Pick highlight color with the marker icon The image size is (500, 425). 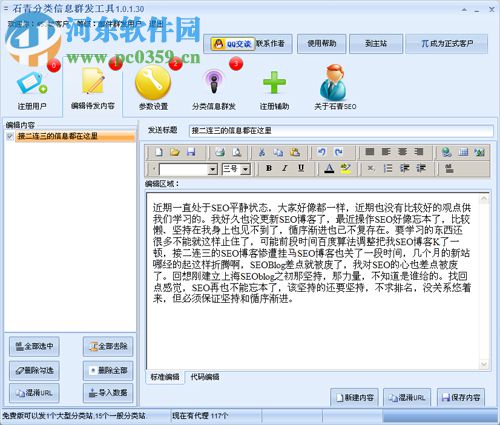point(346,169)
